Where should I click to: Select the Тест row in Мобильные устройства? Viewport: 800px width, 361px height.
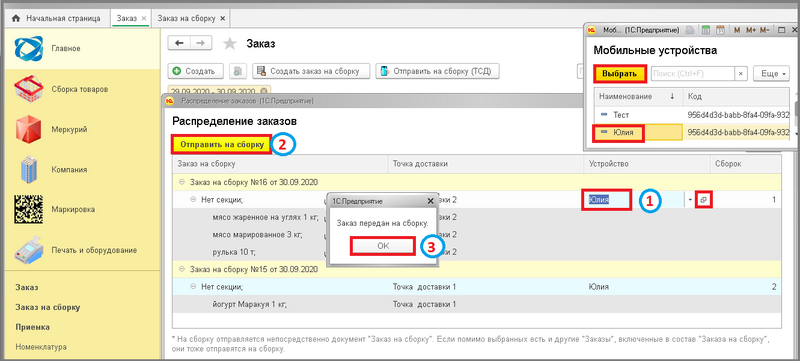[692, 115]
